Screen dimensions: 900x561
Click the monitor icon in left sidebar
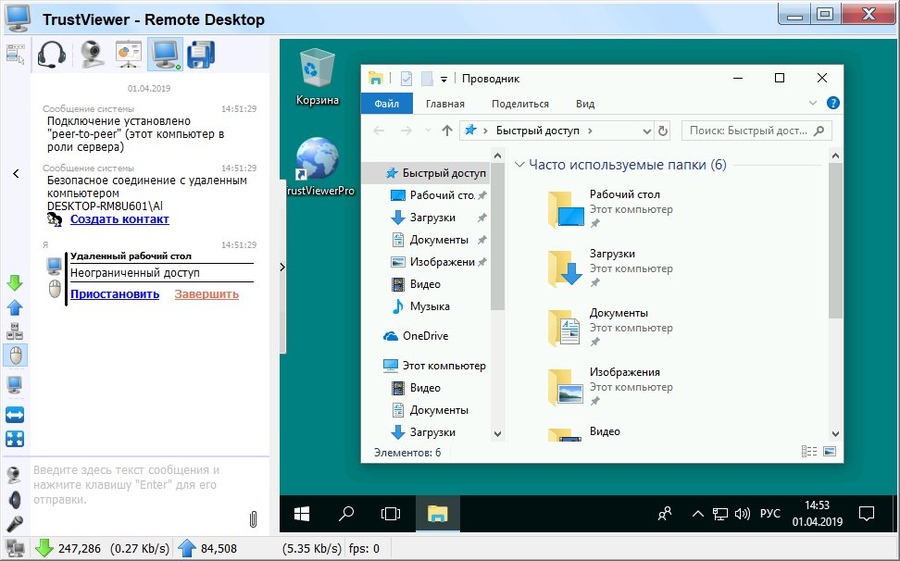tap(15, 384)
